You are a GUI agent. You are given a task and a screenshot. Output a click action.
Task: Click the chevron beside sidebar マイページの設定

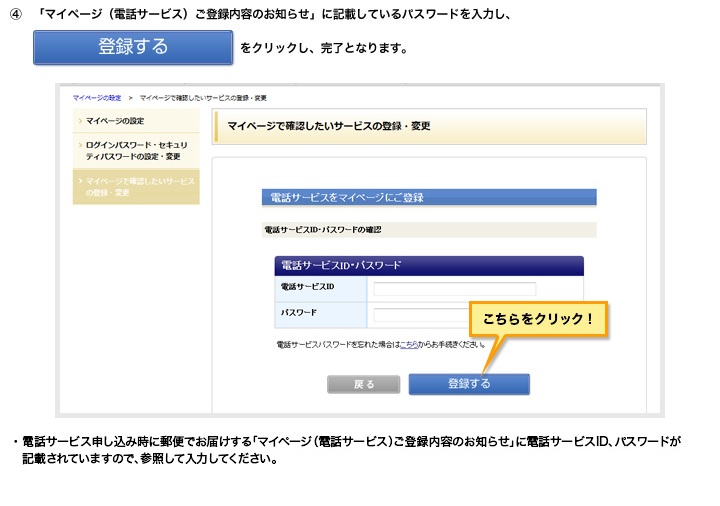click(80, 121)
